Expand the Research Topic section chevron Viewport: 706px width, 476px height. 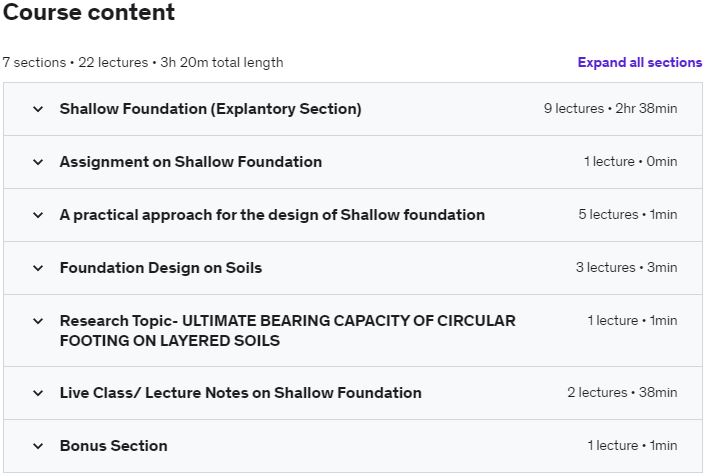[x=38, y=321]
